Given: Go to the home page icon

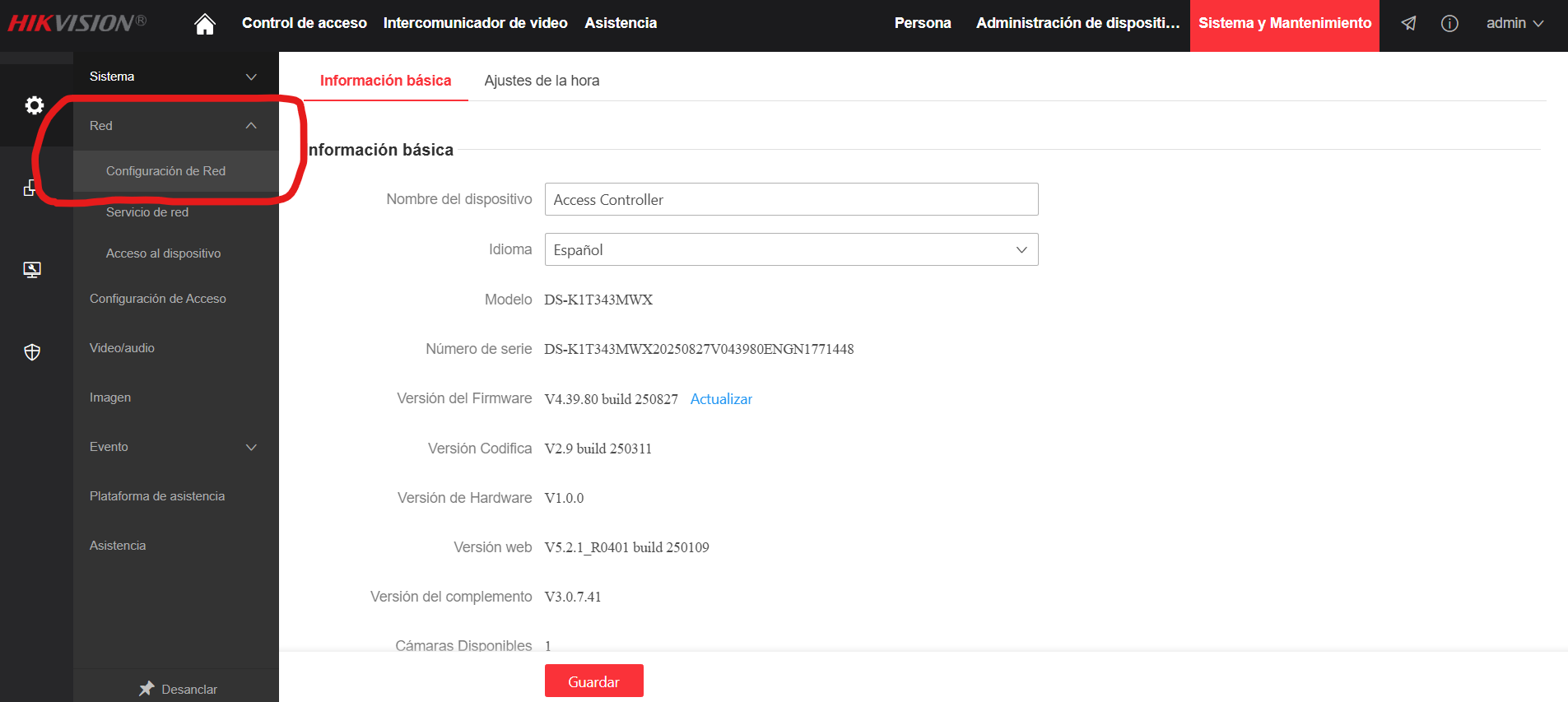Looking at the screenshot, I should click(205, 24).
